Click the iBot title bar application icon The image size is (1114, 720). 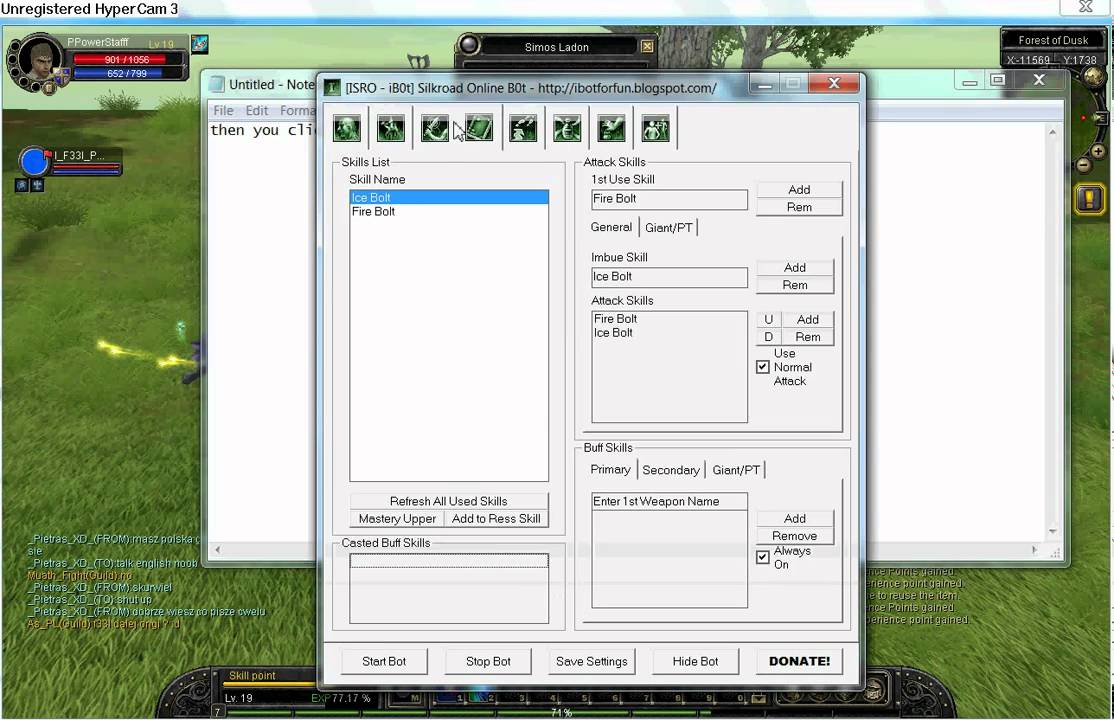[332, 87]
